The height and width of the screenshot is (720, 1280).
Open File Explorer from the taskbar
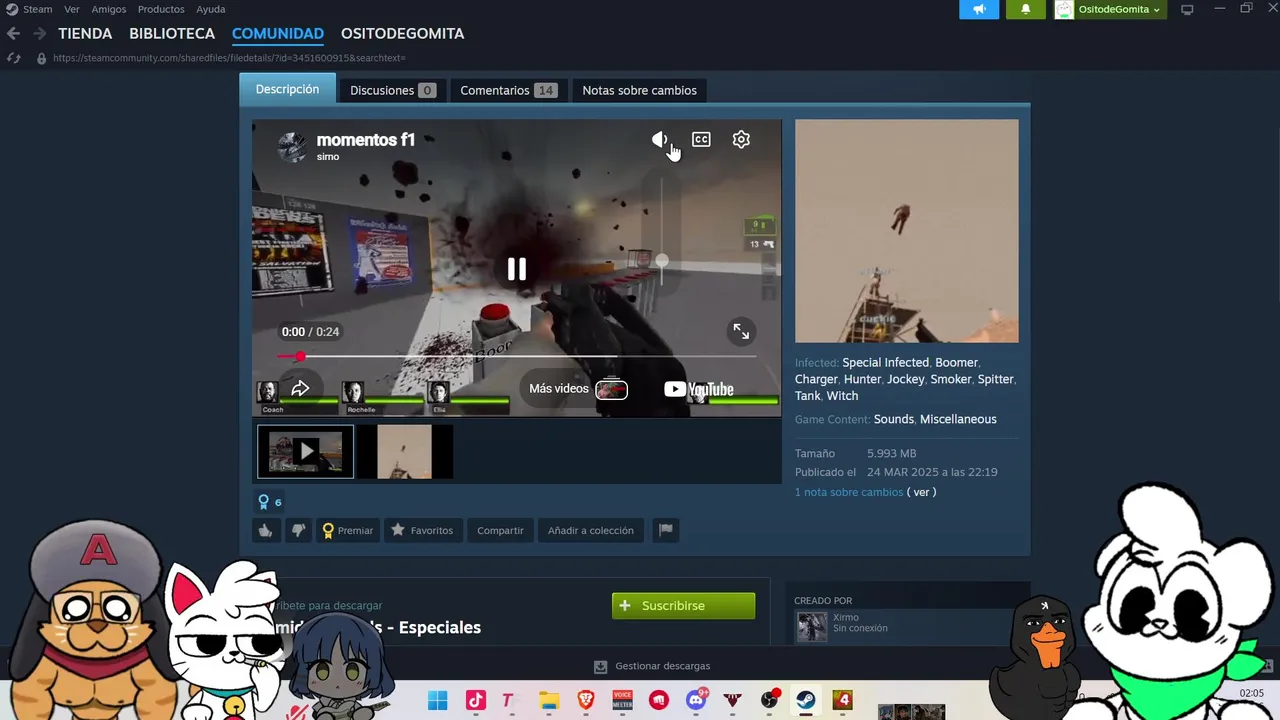[x=548, y=700]
